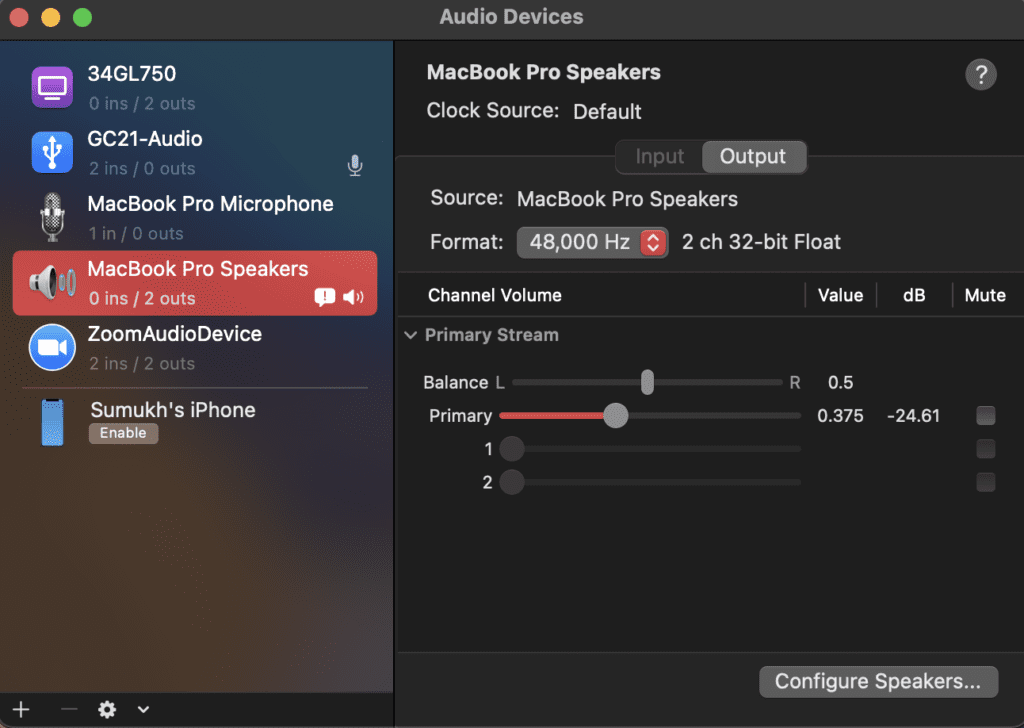The image size is (1024, 728).
Task: Mute the Primary channel checkbox
Action: 985,415
